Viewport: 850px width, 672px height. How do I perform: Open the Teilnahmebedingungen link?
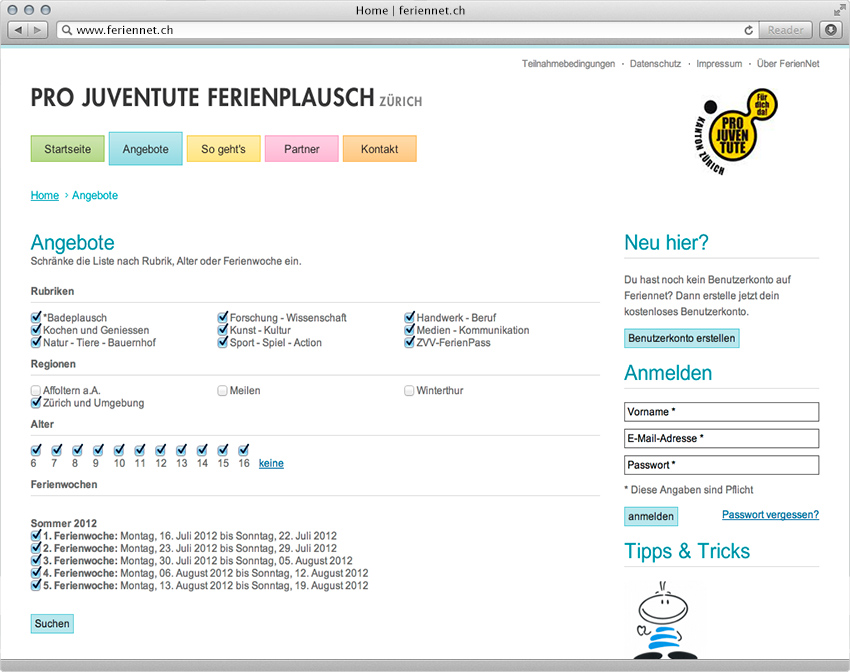point(568,64)
